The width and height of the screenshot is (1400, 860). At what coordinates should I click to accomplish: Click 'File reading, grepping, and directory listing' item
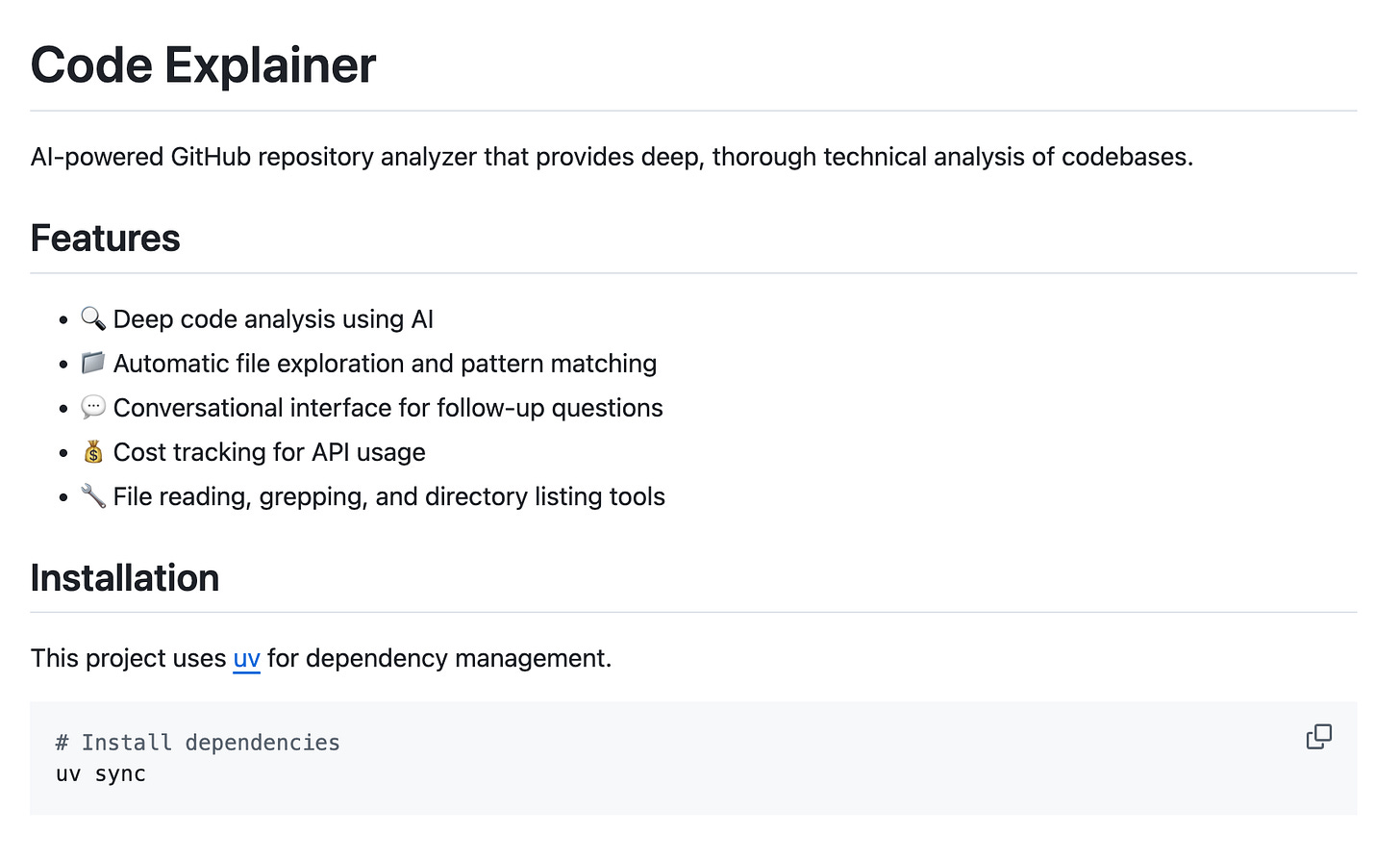[x=389, y=496]
